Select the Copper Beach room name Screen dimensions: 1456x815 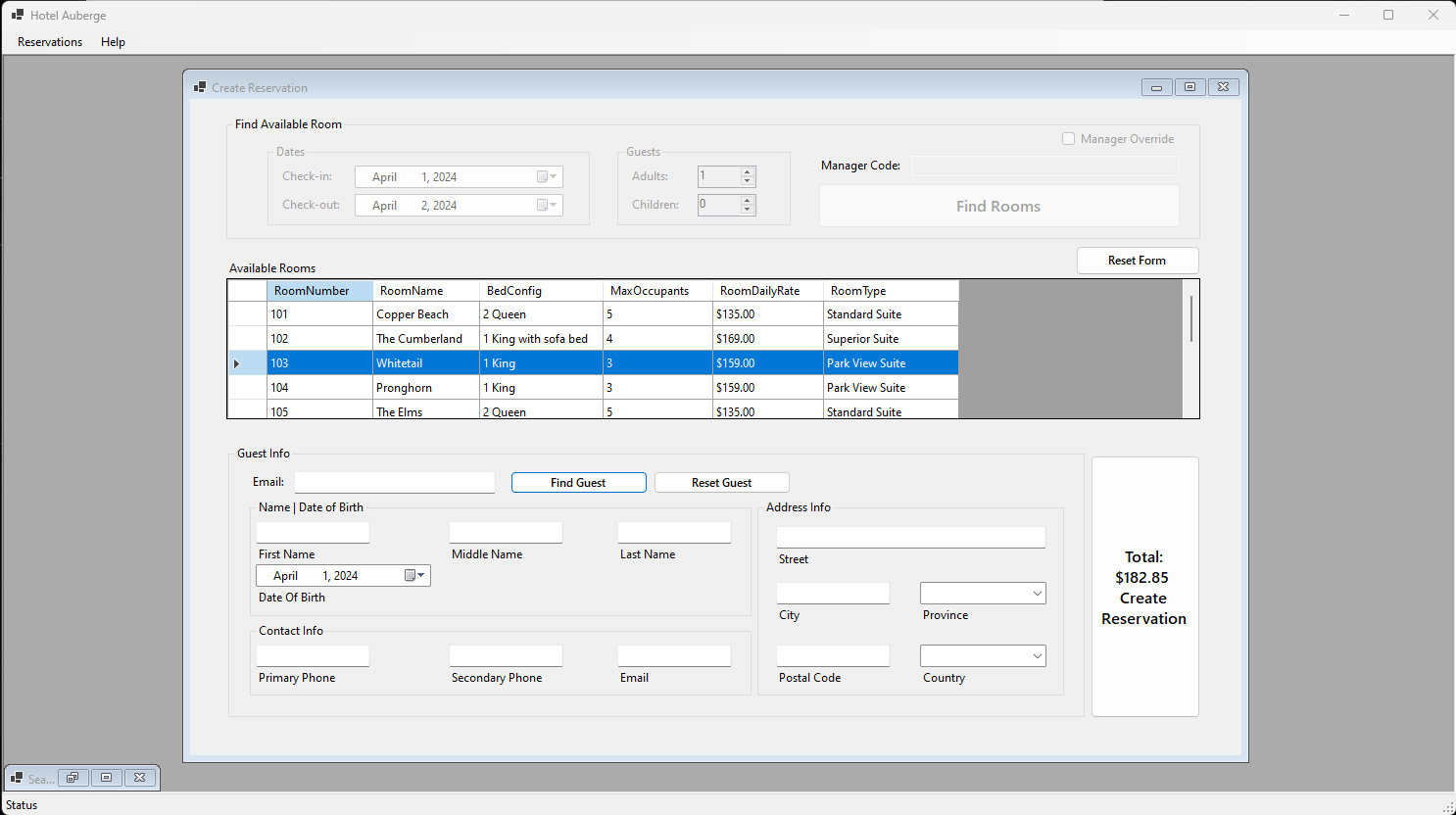(426, 314)
